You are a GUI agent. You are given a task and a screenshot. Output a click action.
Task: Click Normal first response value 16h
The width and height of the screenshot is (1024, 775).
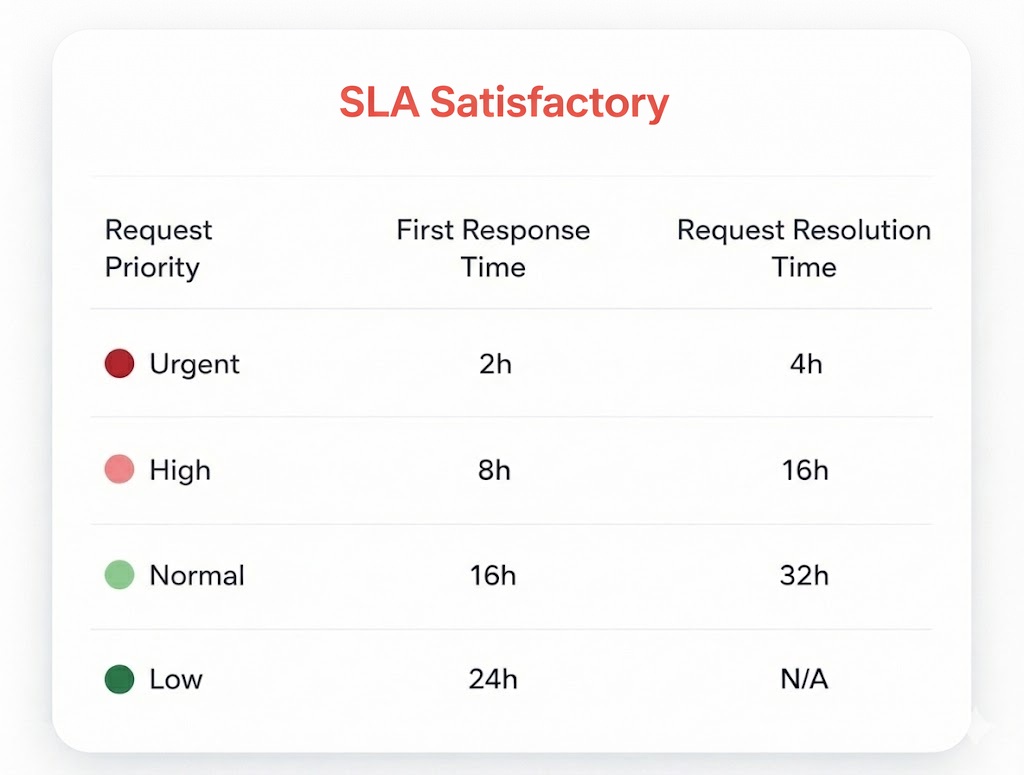[493, 576]
